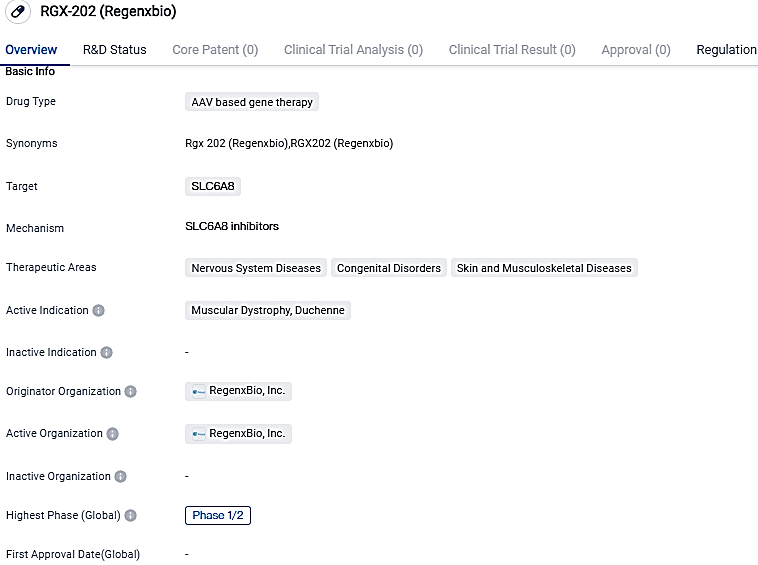Click the AAV based gene therapy tag
The width and height of the screenshot is (758, 565).
[x=252, y=102]
